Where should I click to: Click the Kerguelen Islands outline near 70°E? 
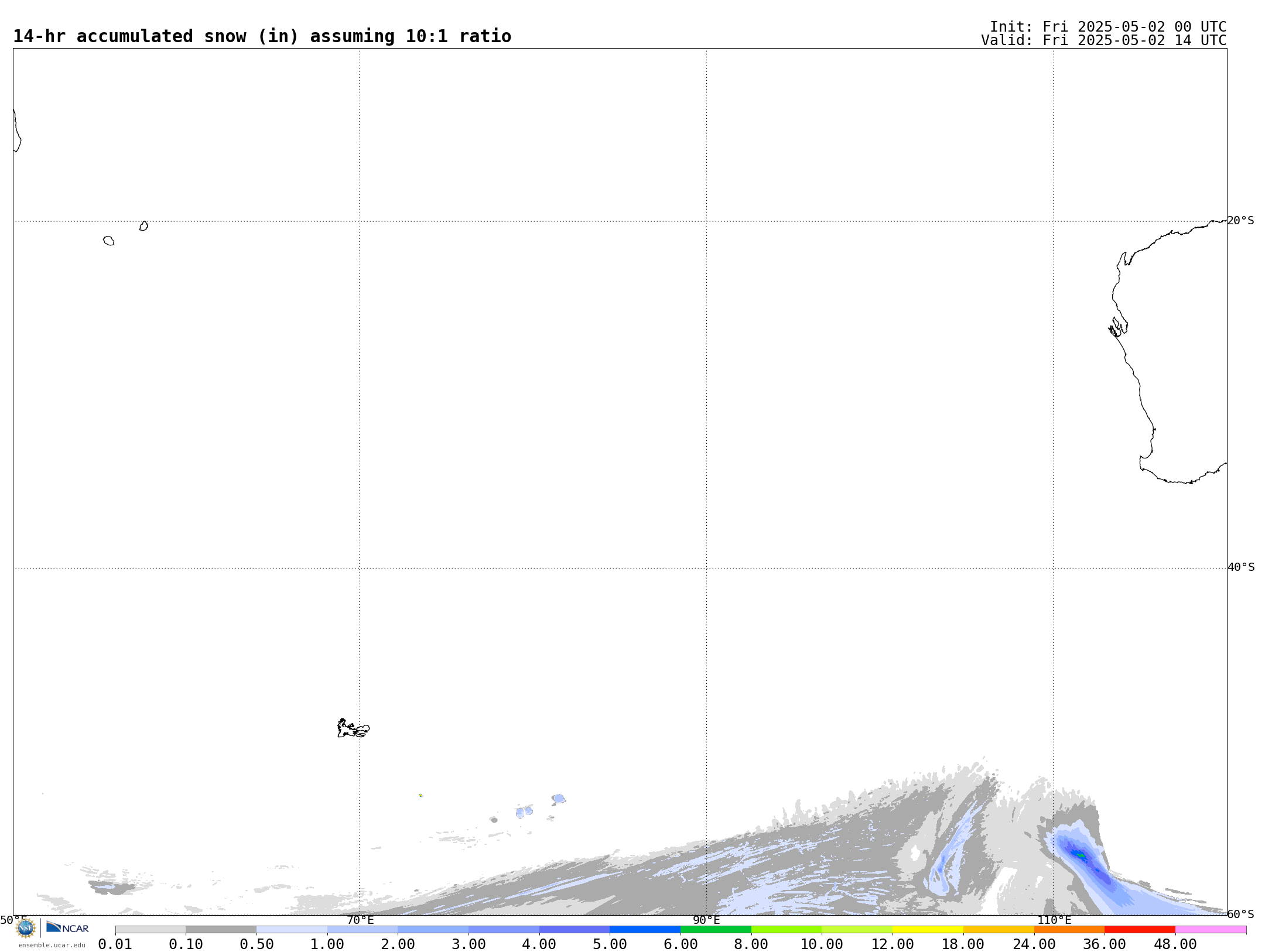tap(353, 728)
